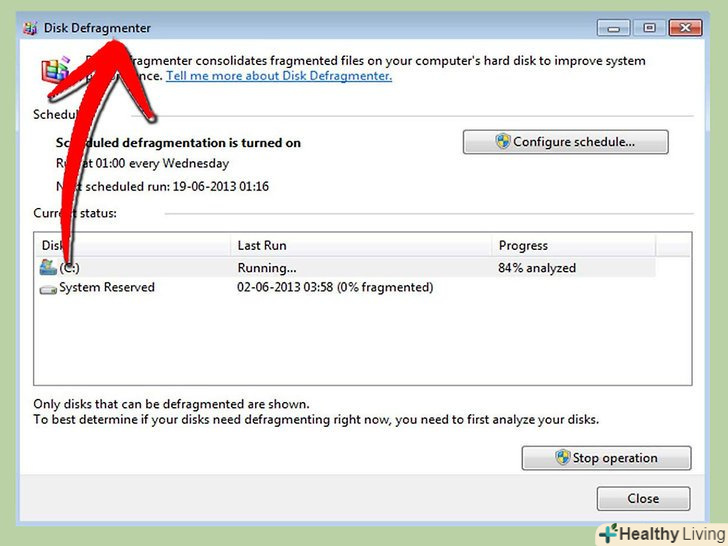The height and width of the screenshot is (546, 728).
Task: Maximize the Disk Defragmenter window
Action: (649, 28)
